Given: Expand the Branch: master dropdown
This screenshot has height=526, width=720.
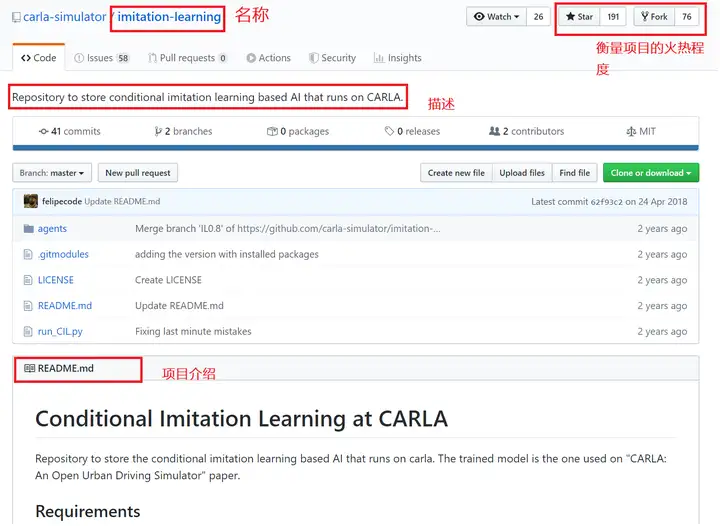Looking at the screenshot, I should pyautogui.click(x=52, y=173).
